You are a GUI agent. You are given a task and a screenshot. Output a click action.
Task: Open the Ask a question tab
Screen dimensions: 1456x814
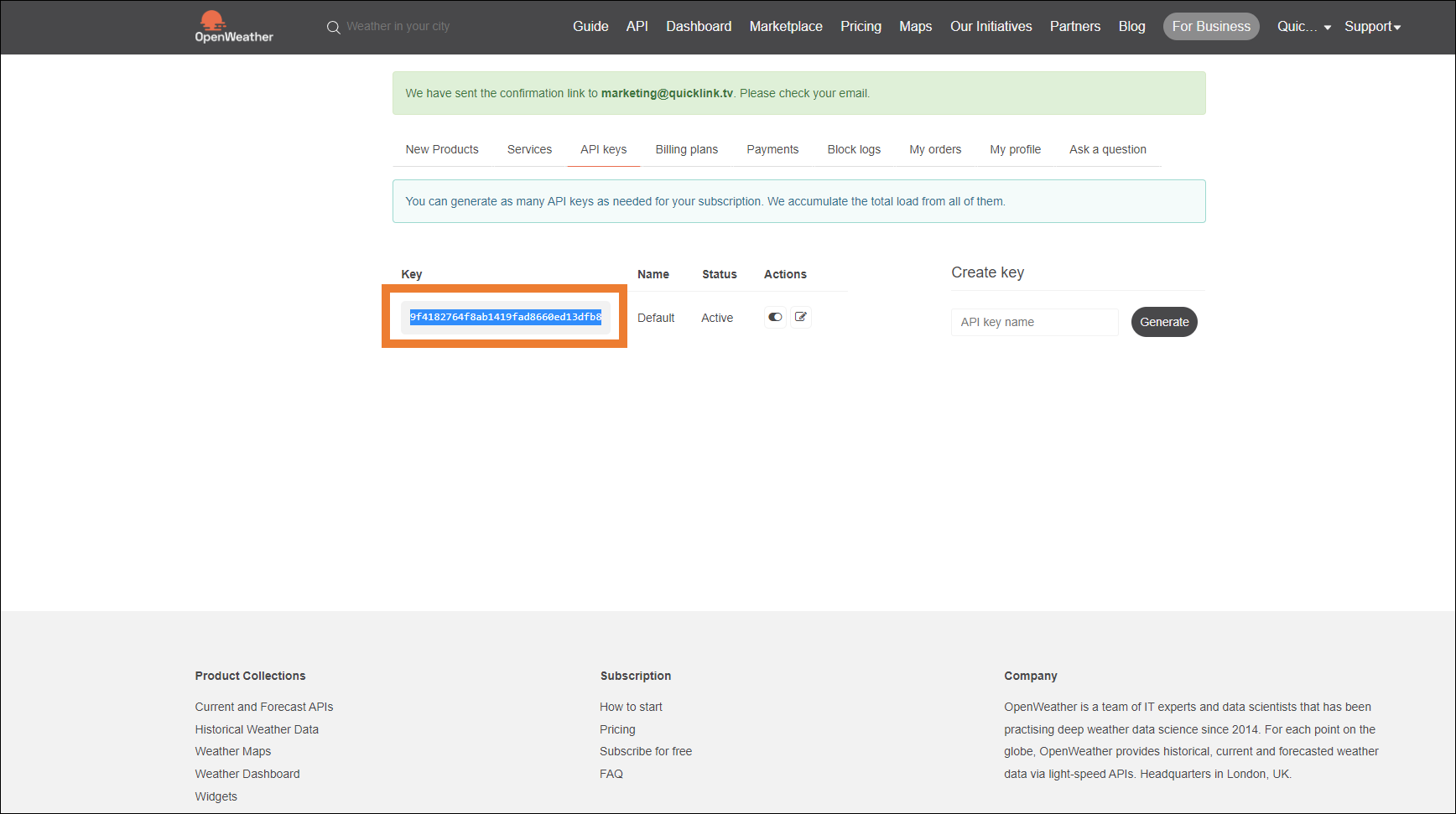point(1107,149)
